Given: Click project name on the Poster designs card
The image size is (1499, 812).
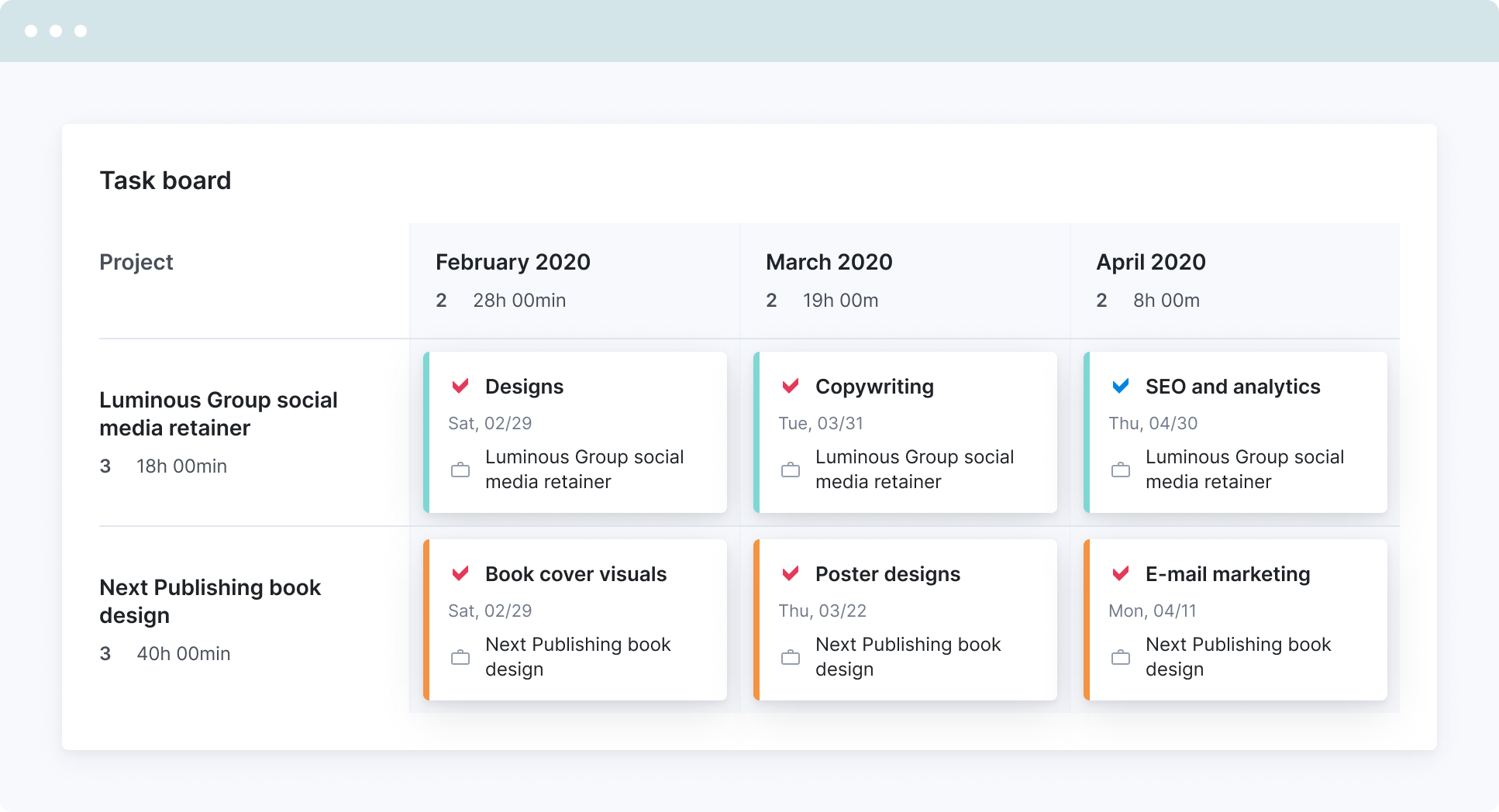Looking at the screenshot, I should (908, 657).
